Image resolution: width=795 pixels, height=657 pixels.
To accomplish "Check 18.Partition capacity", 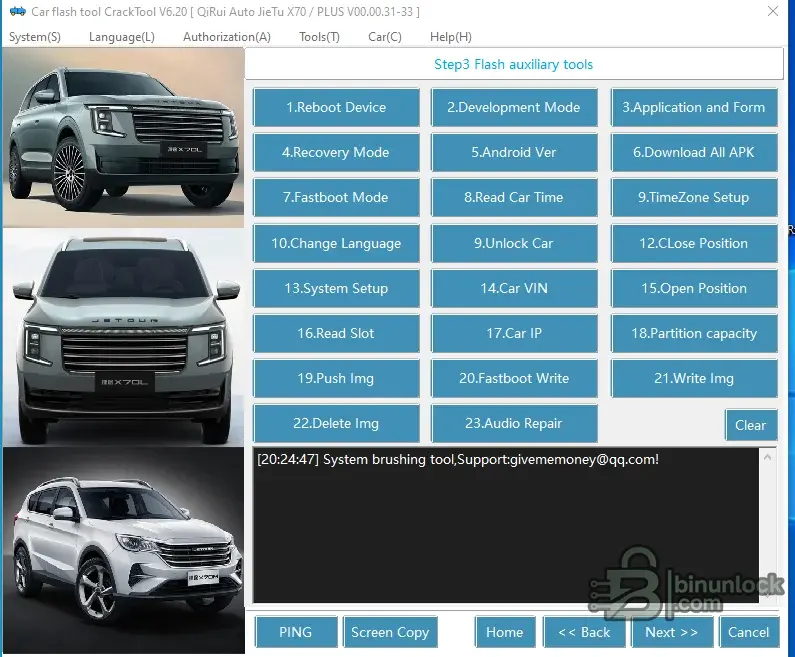I will [694, 334].
